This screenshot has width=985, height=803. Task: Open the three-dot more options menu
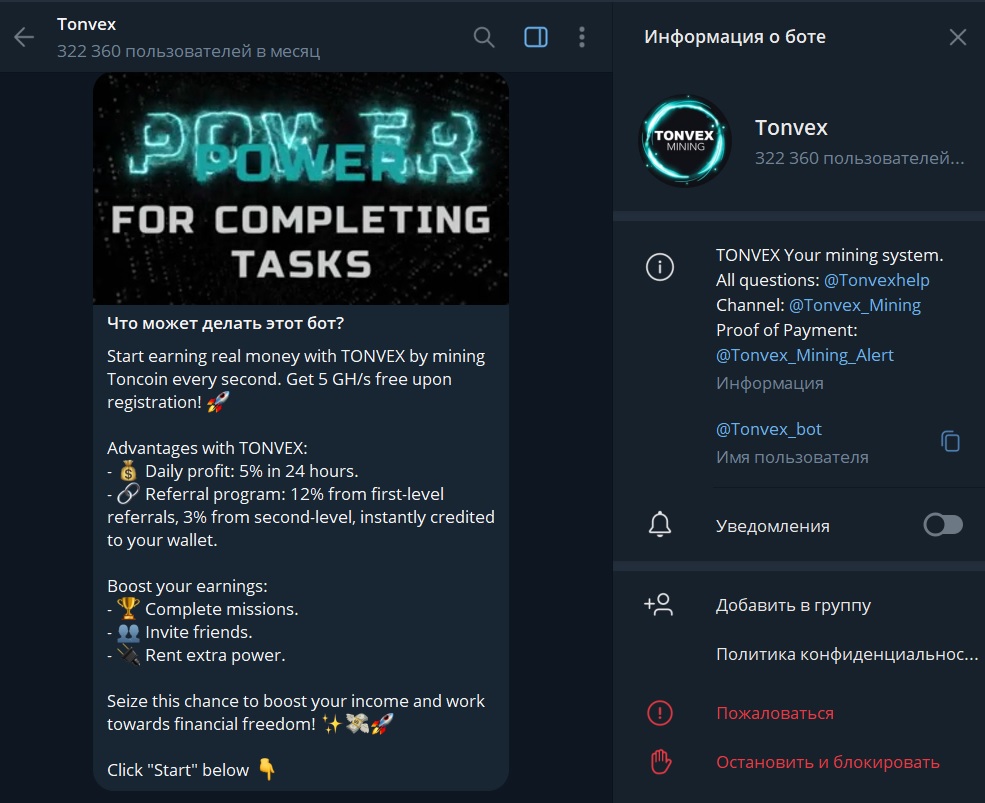coord(582,37)
